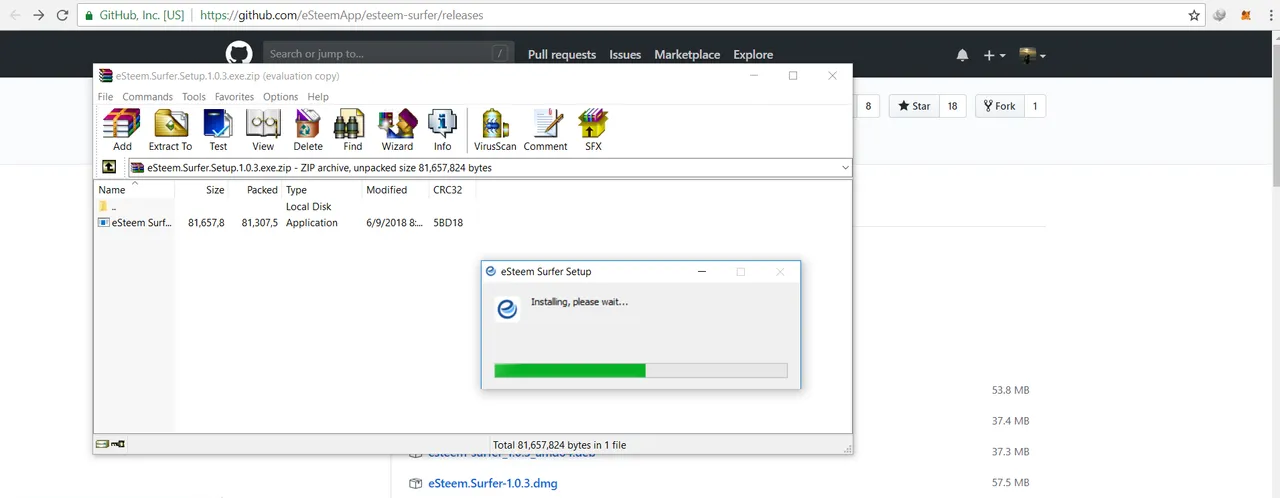Click the installation progress bar

(x=641, y=370)
